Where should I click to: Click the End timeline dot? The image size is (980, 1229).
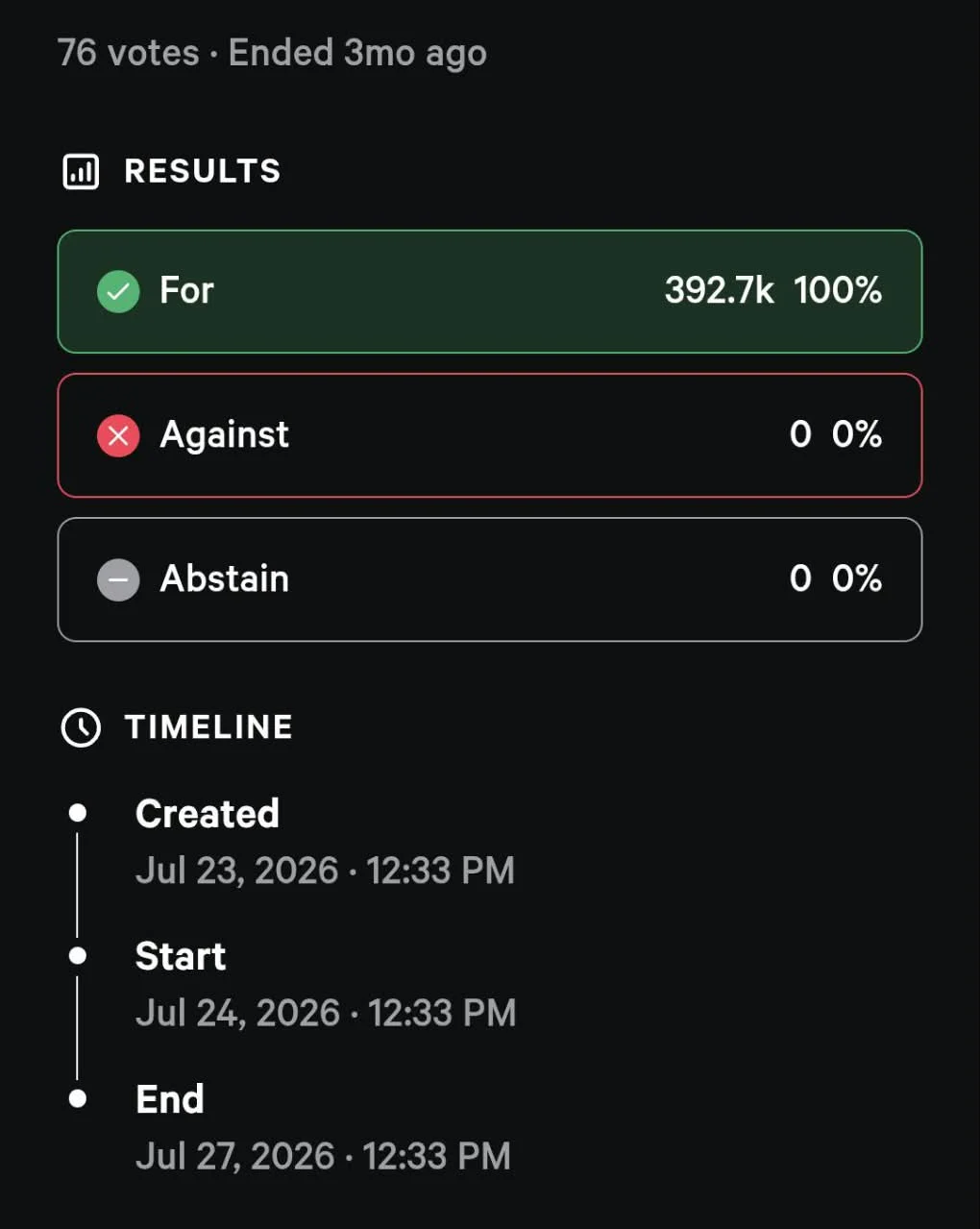tap(78, 1097)
